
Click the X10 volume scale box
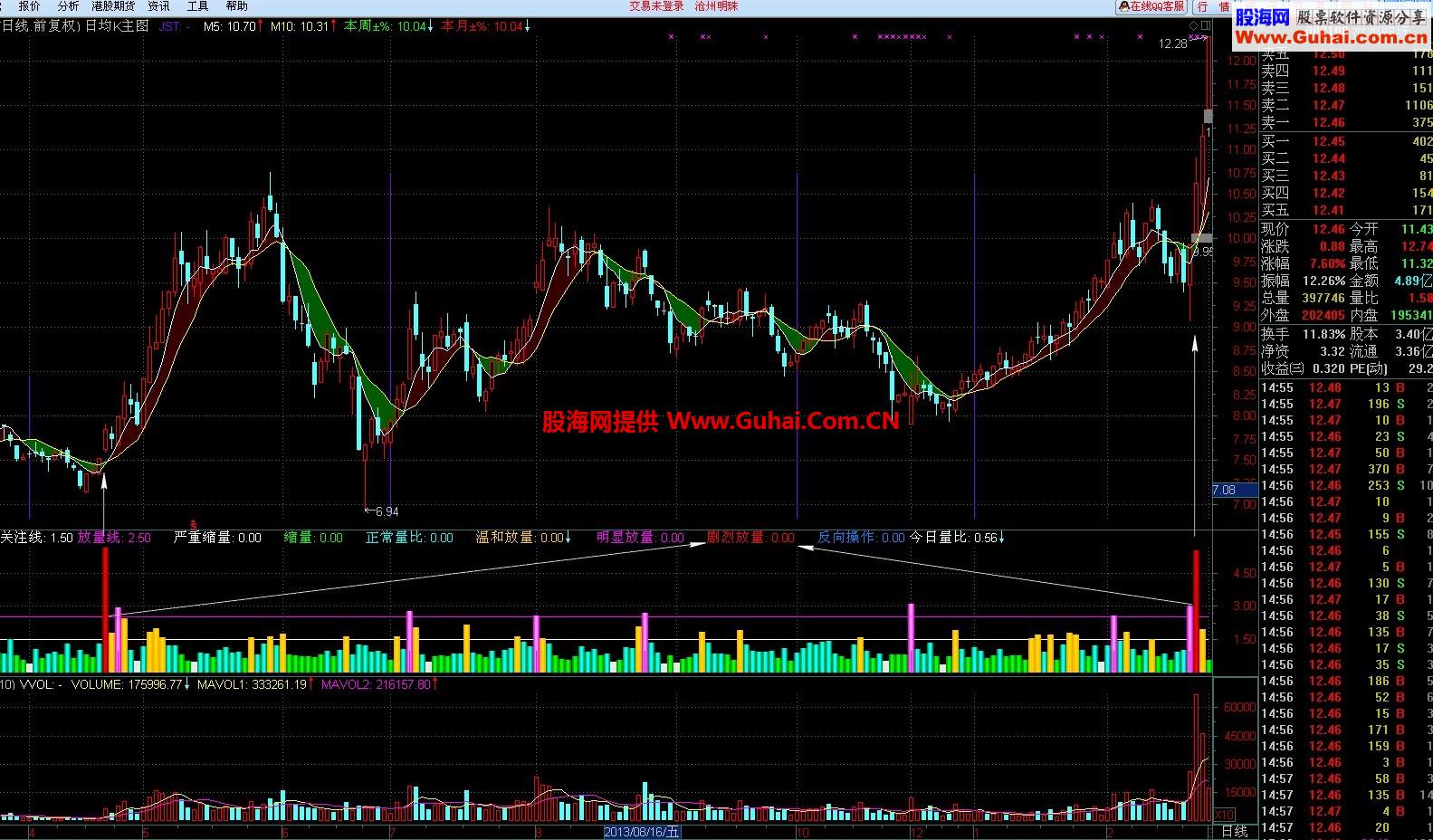1223,815
